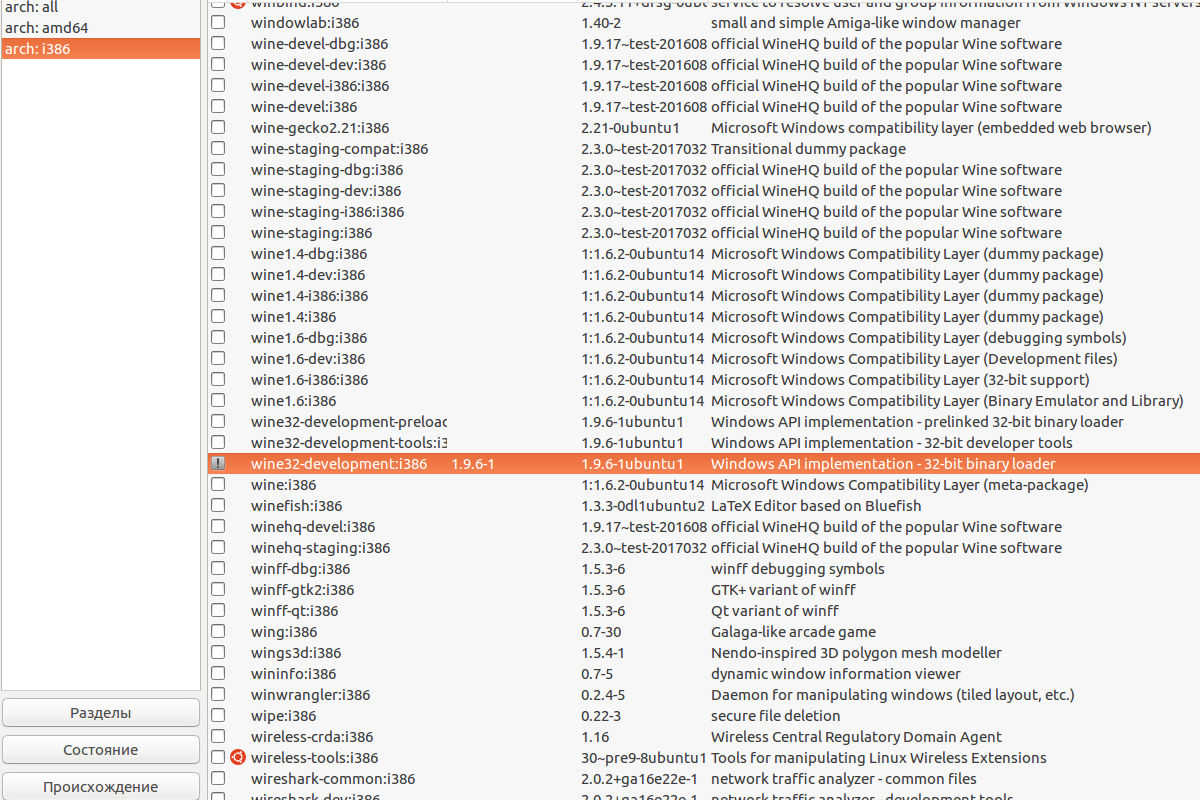Click version 2.21-0ubuntu1 of wine-gecko
The image size is (1200, 800).
[630, 127]
